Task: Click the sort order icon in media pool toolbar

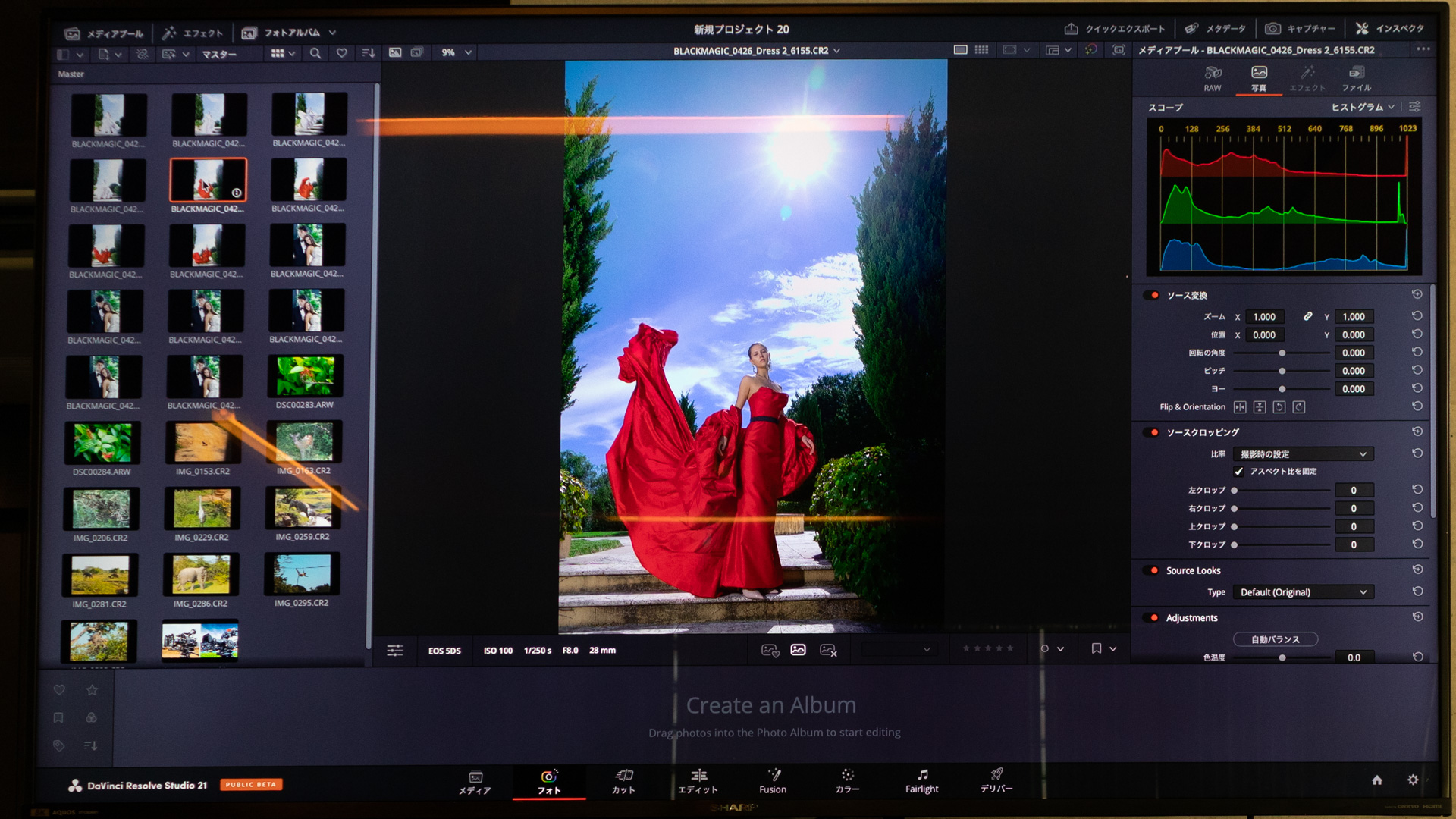Action: [368, 53]
